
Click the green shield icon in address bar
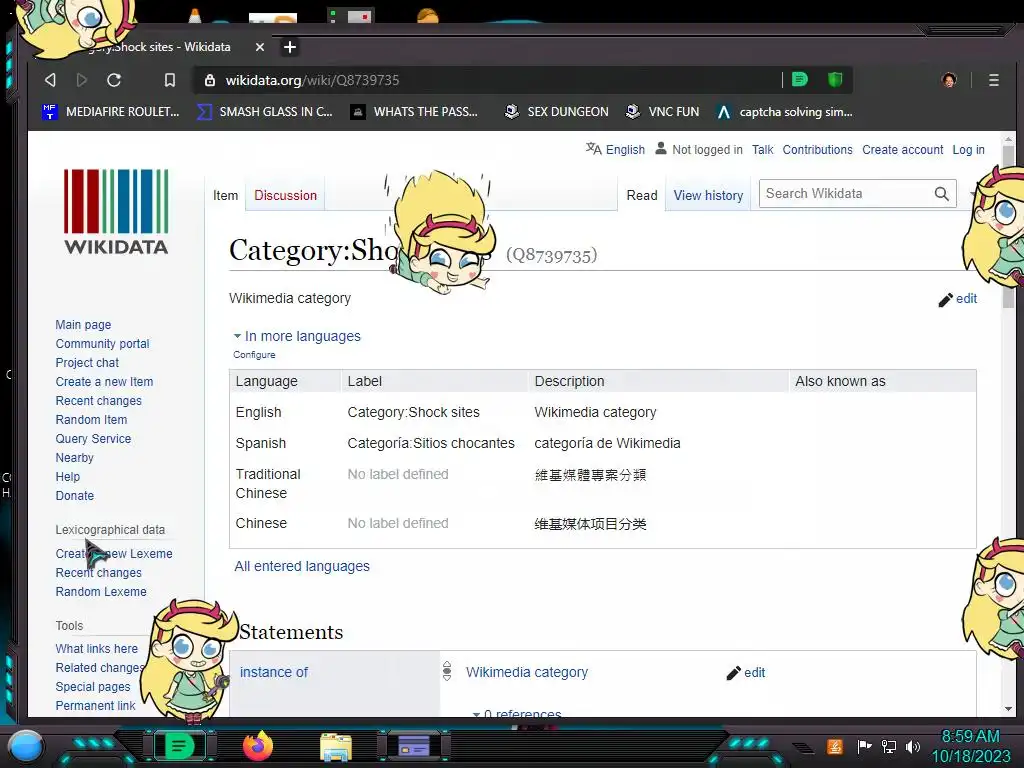point(835,80)
